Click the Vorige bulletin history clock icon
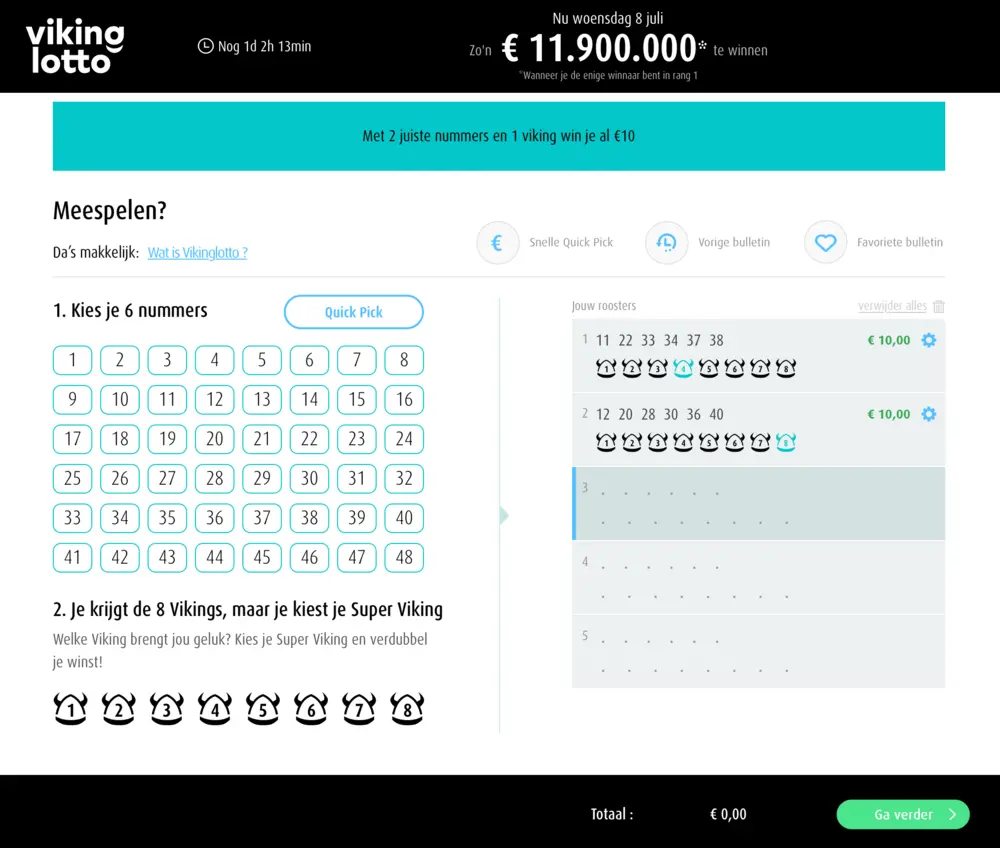1000x848 pixels. coord(666,242)
